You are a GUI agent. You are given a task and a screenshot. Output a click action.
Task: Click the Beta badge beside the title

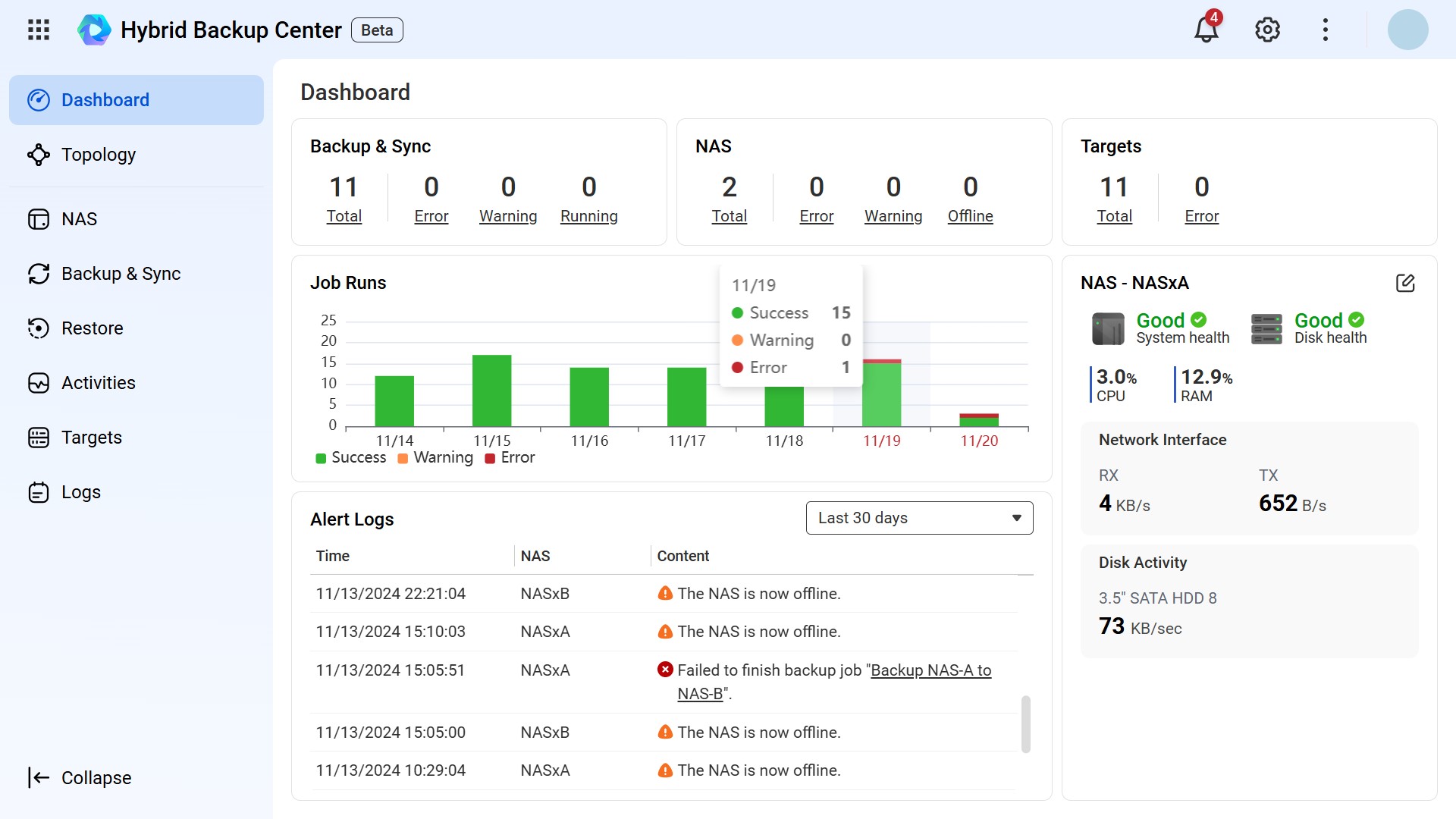377,30
